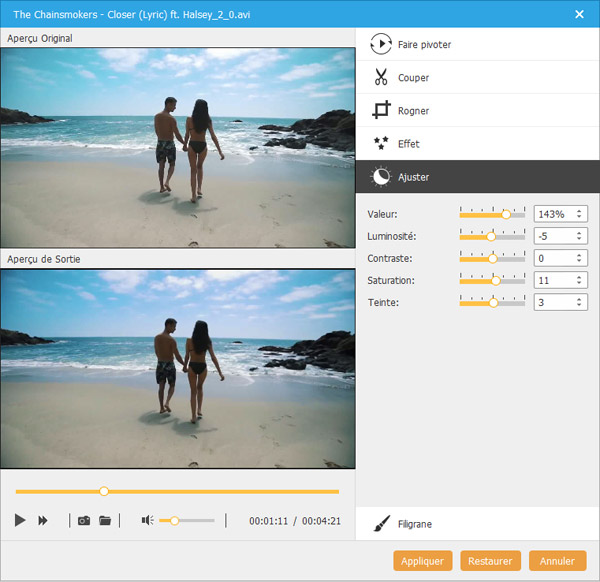Click the fast forward button
Screen dimensions: 600x582
(x=43, y=520)
